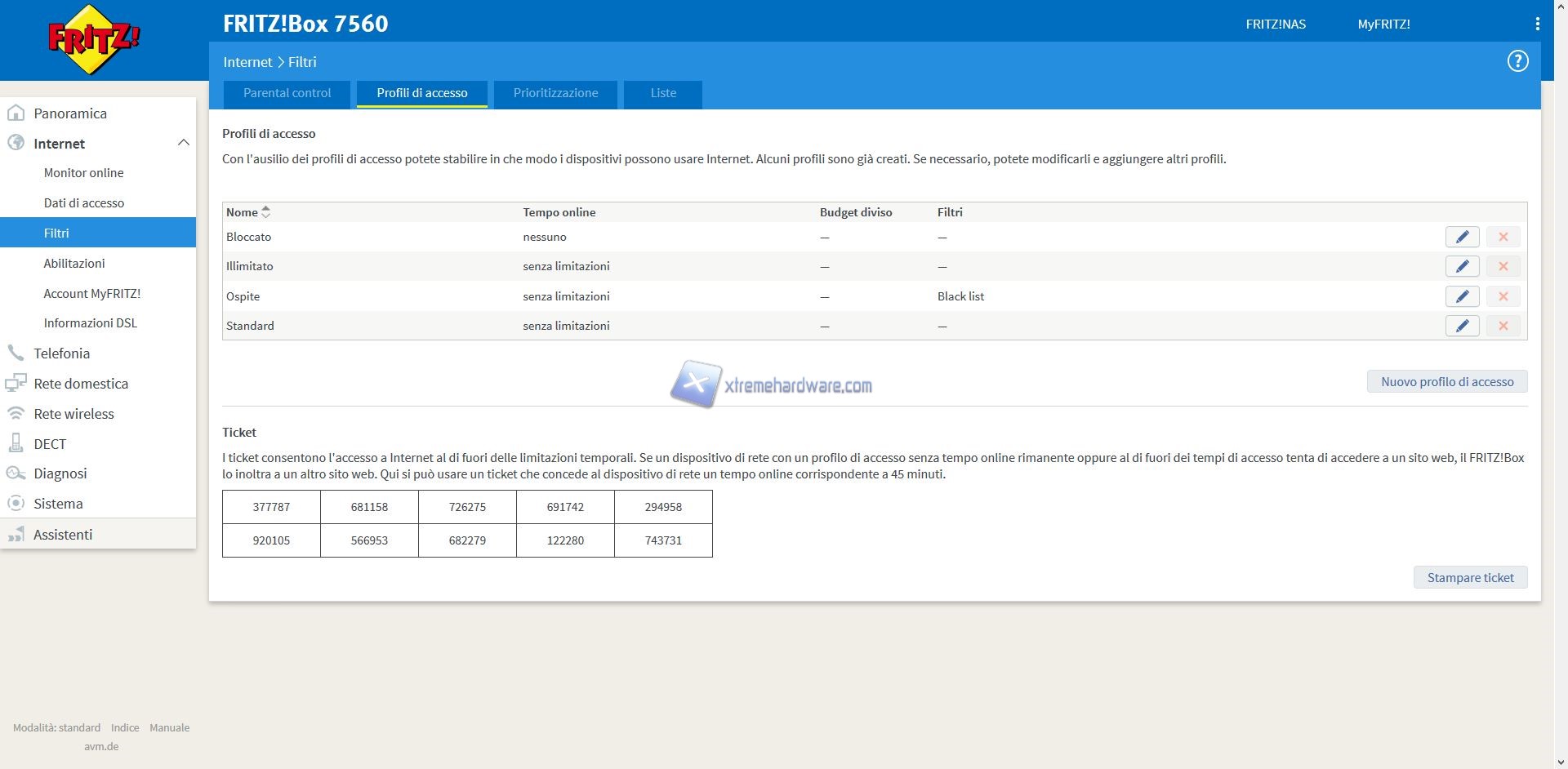Open the help question mark icon
Image resolution: width=1568 pixels, height=769 pixels.
pos(1517,61)
